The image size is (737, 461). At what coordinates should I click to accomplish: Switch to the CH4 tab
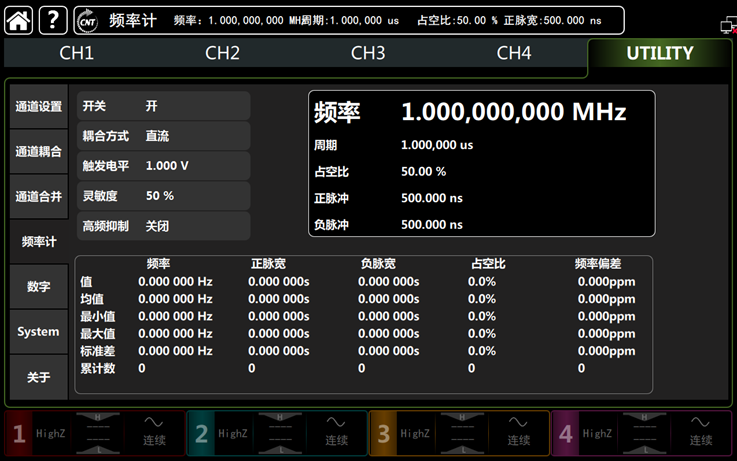click(514, 53)
